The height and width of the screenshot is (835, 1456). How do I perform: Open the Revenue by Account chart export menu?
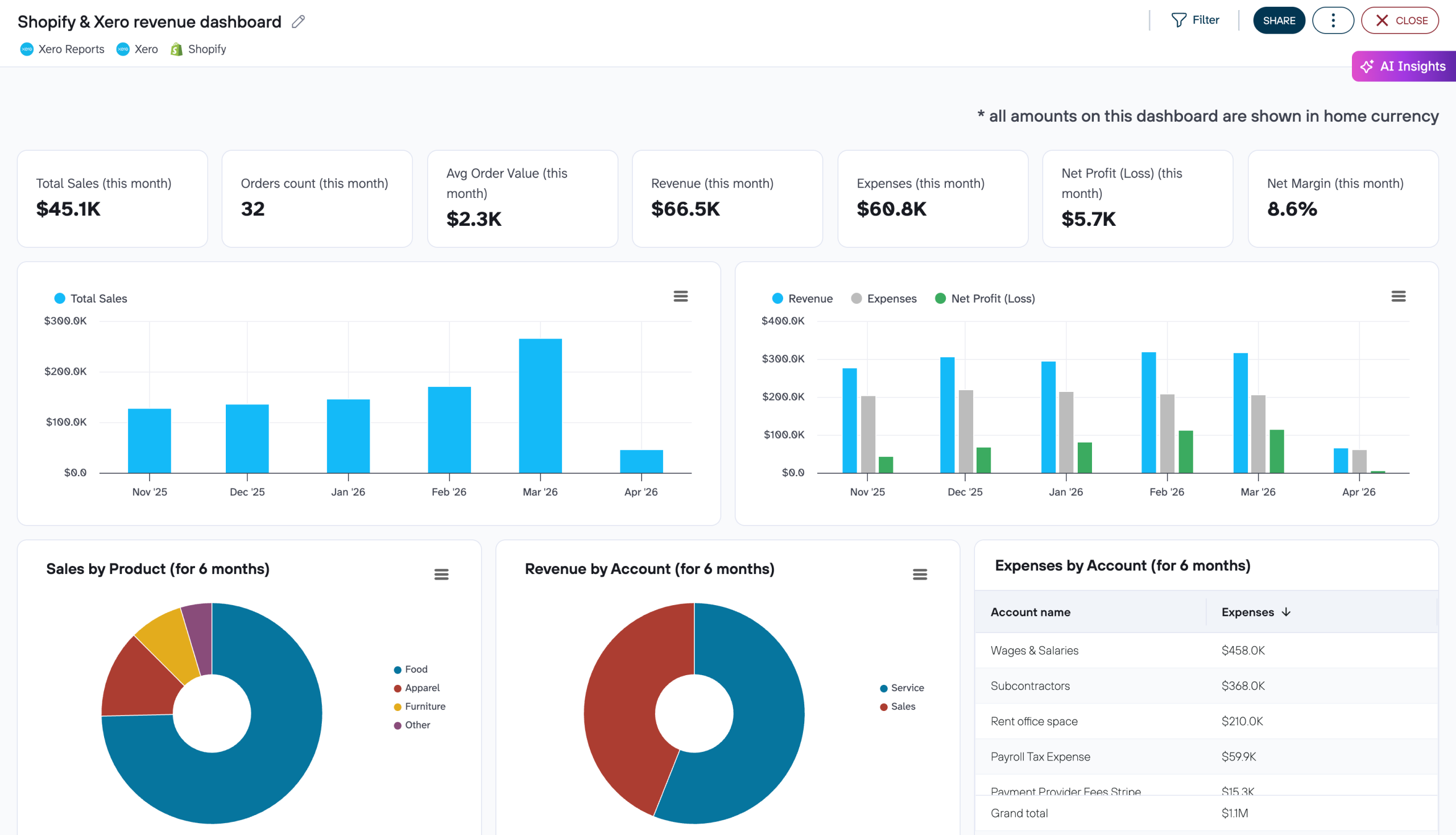(920, 574)
